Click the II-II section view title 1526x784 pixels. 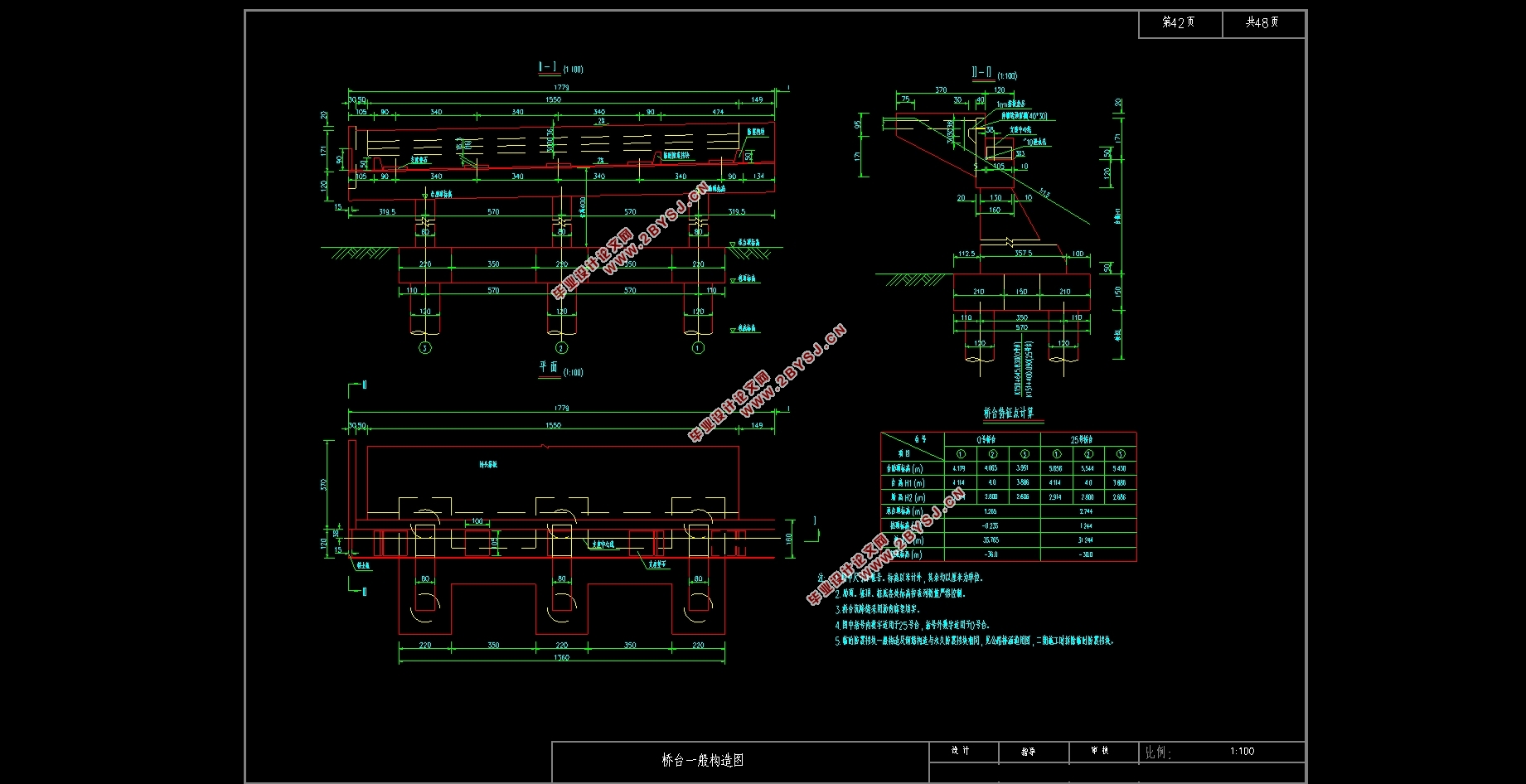981,73
